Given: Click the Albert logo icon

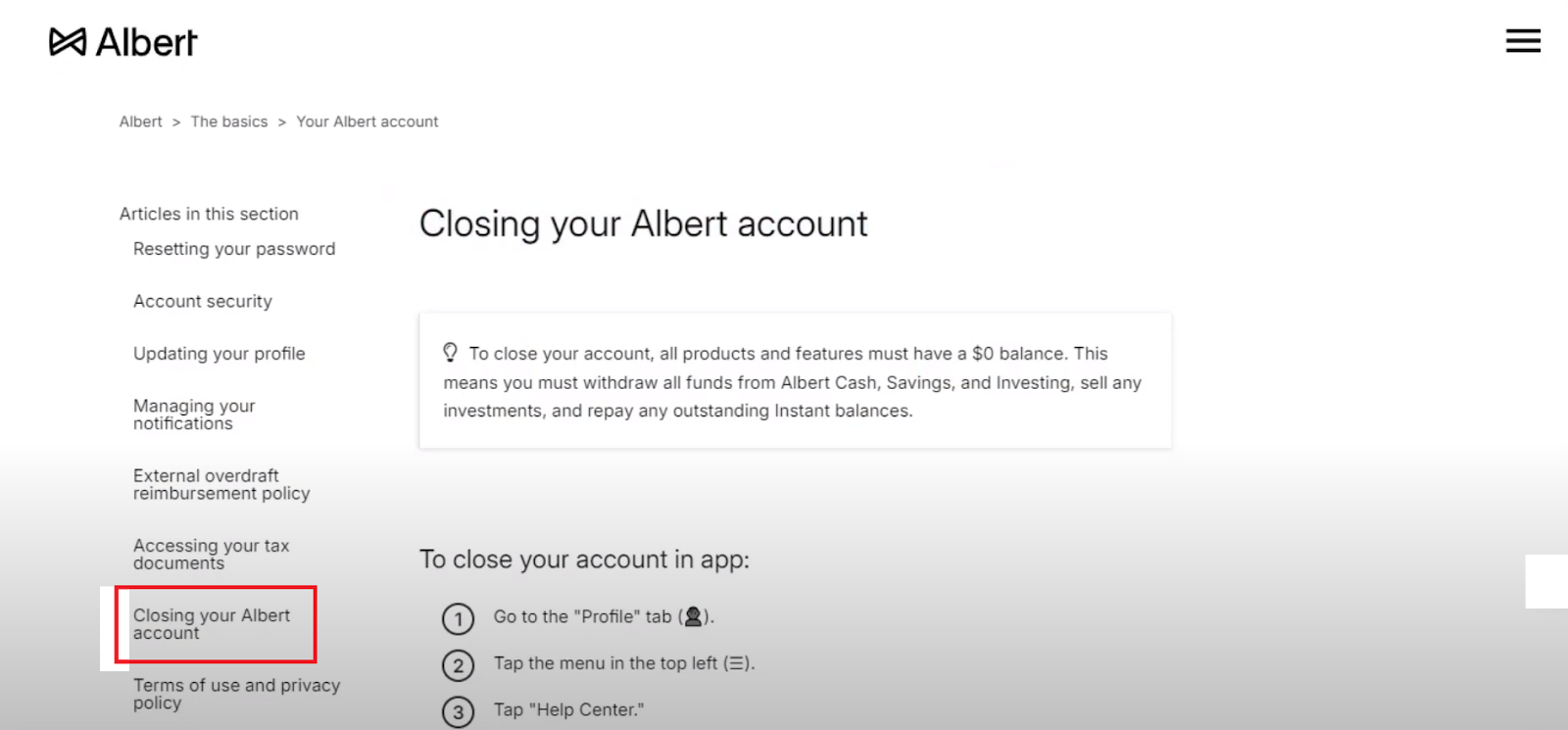Looking at the screenshot, I should (68, 42).
